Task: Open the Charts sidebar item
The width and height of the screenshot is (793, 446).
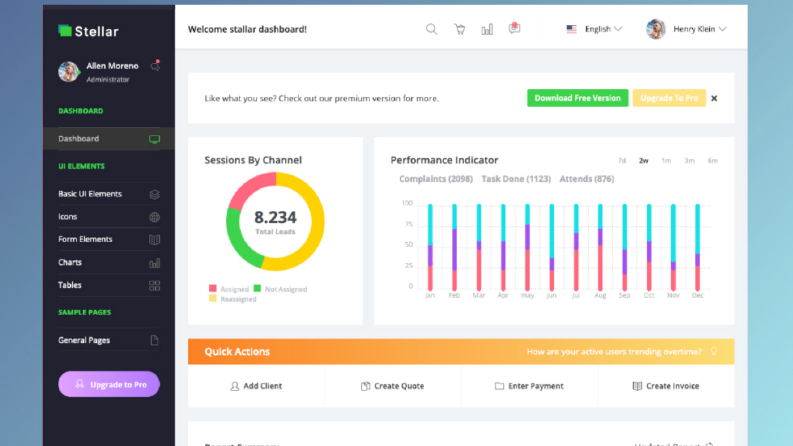Action: coord(109,262)
